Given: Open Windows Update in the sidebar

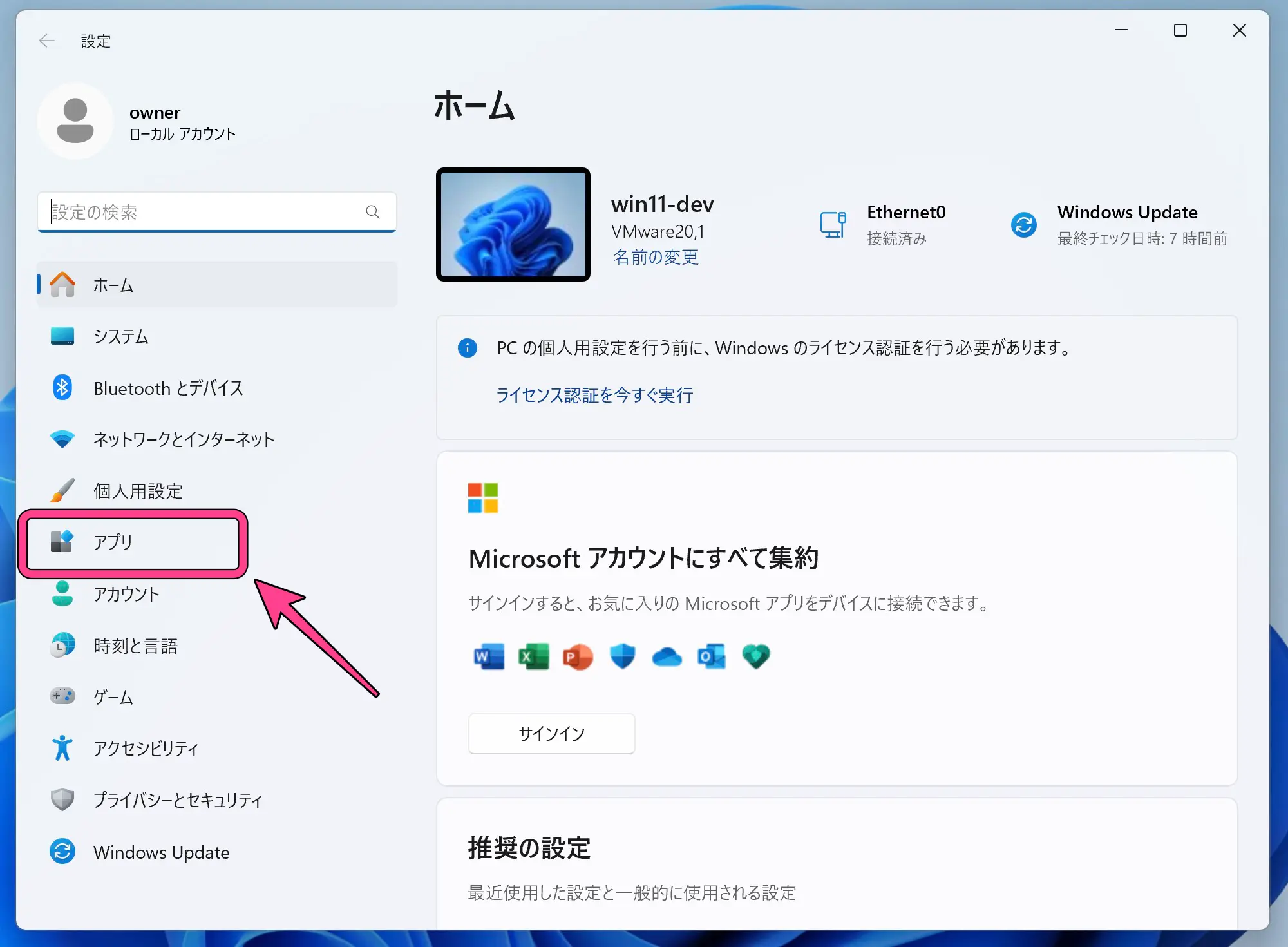Looking at the screenshot, I should click(161, 852).
